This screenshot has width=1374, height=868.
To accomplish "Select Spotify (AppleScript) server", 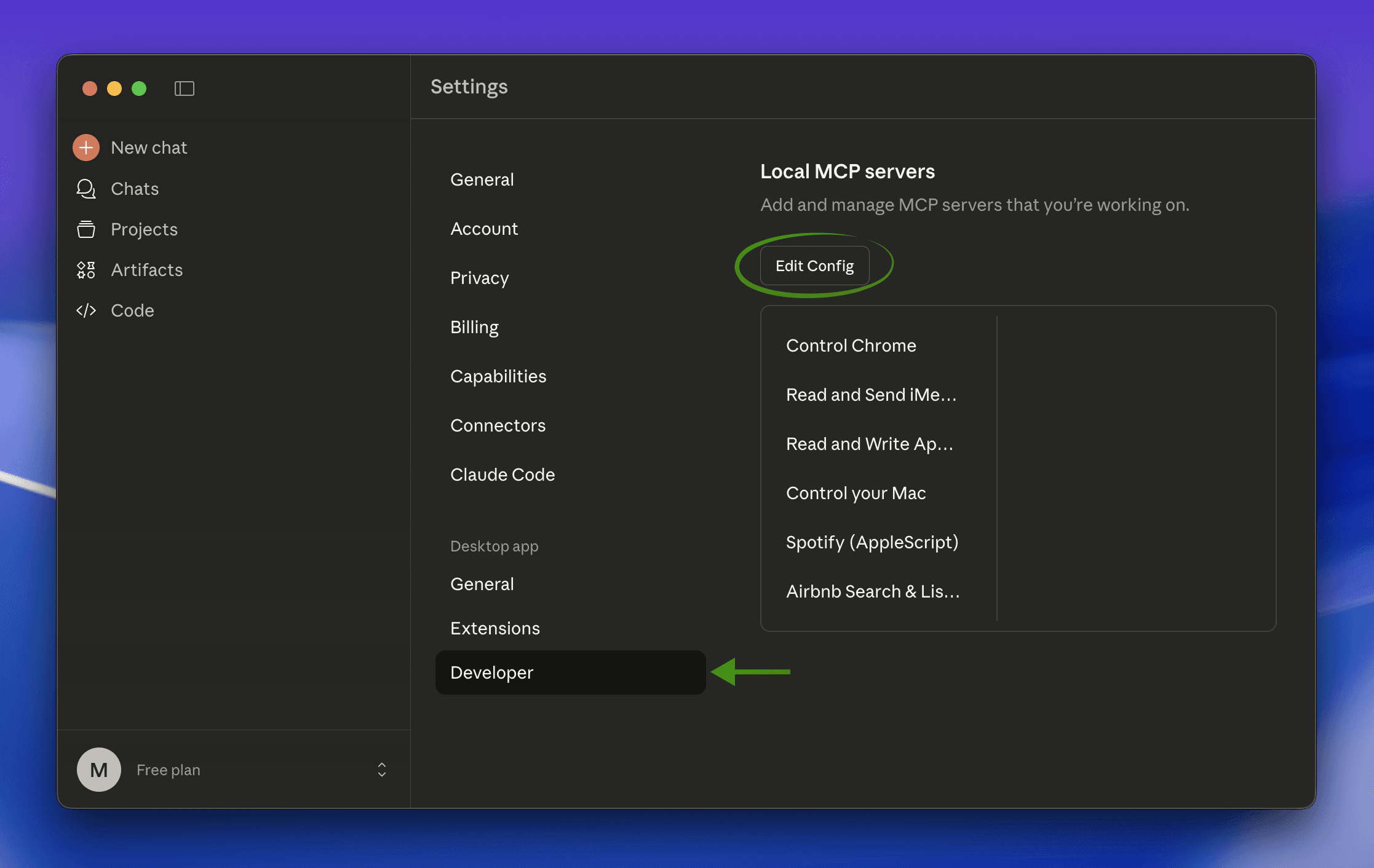I will point(872,542).
